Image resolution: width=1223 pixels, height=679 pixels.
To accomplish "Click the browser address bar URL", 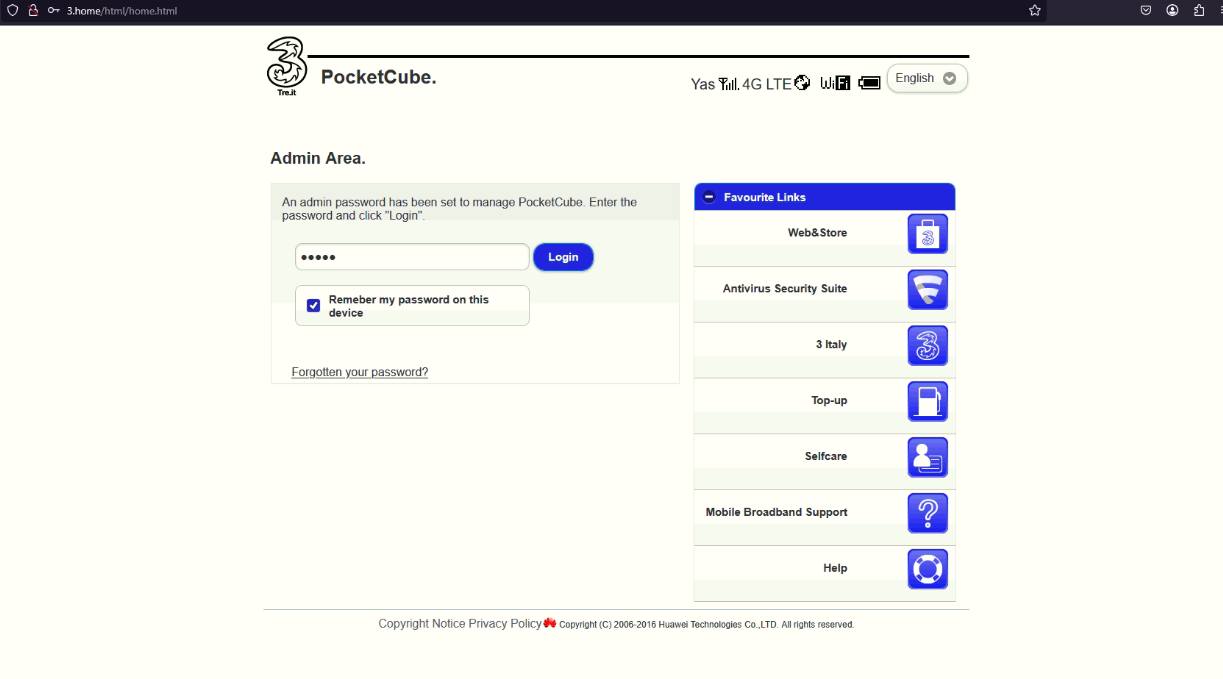I will [122, 10].
